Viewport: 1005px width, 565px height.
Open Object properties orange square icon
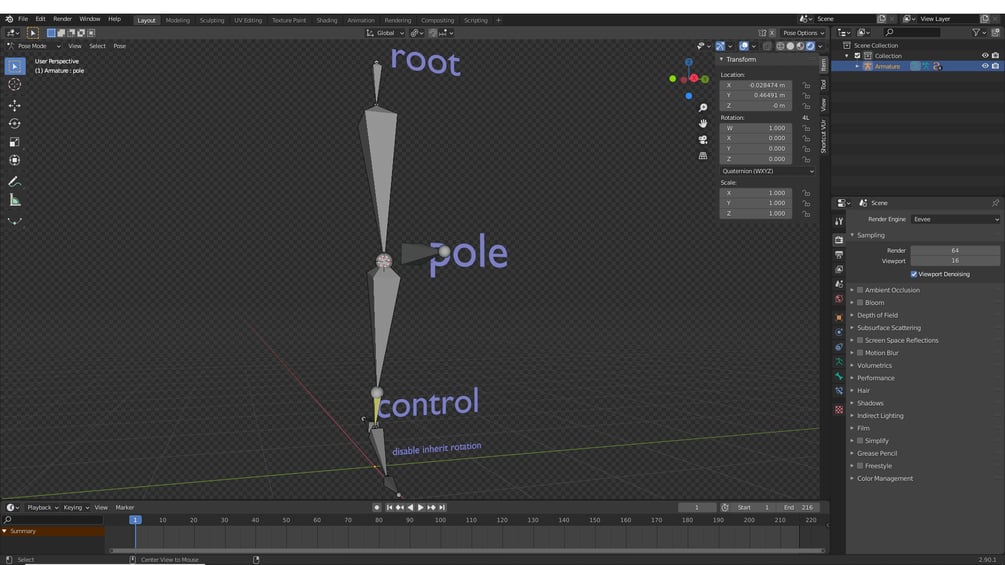pyautogui.click(x=839, y=317)
